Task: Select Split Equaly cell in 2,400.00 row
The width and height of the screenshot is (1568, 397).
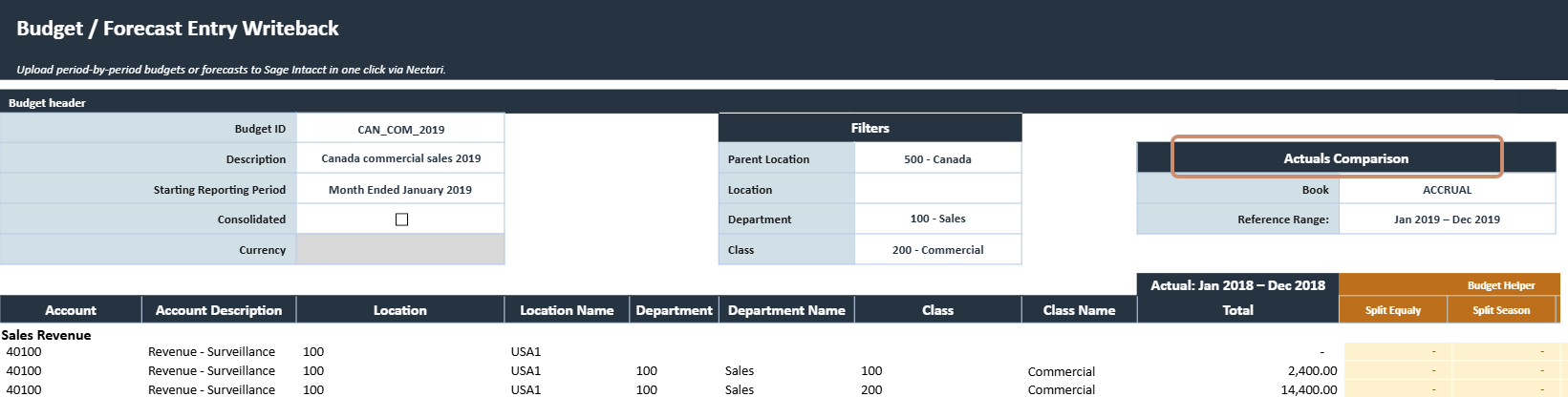Action: [x=1398, y=370]
